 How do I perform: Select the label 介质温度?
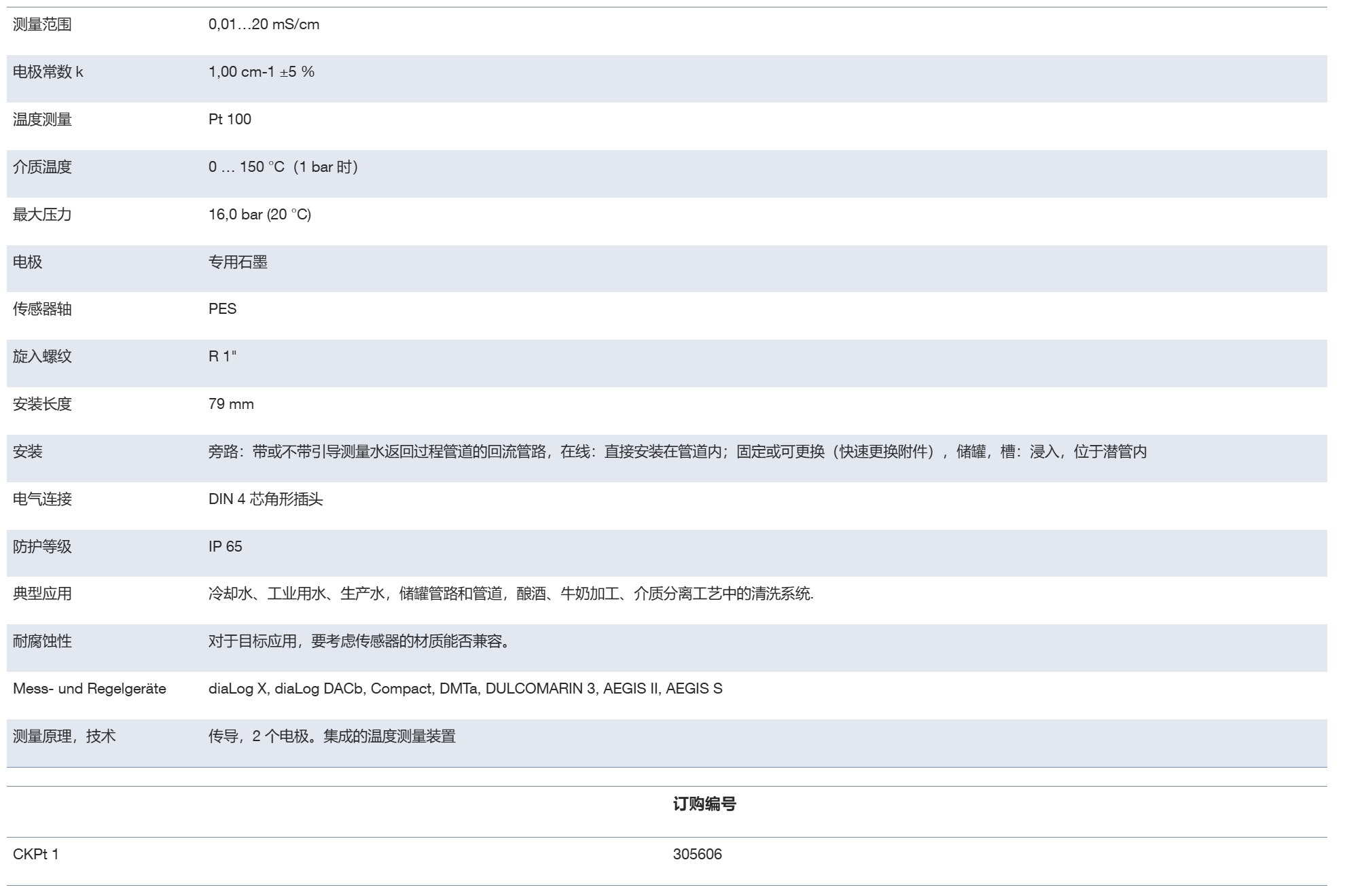[42, 167]
